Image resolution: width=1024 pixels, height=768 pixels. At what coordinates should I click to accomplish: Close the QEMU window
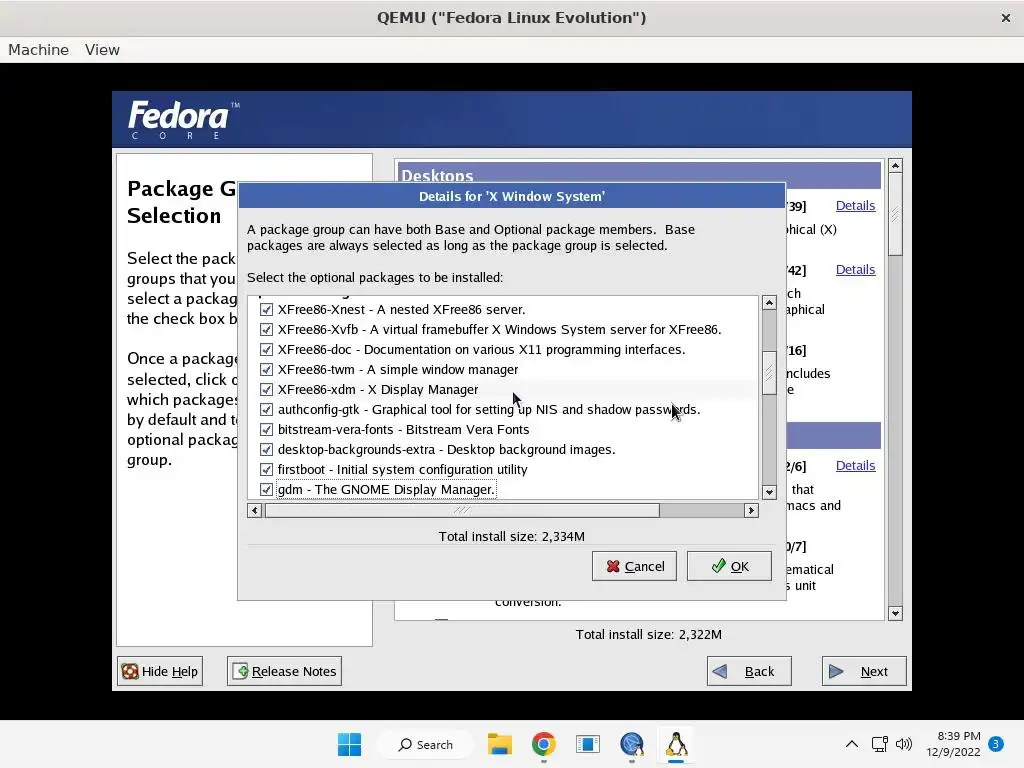click(x=1006, y=18)
